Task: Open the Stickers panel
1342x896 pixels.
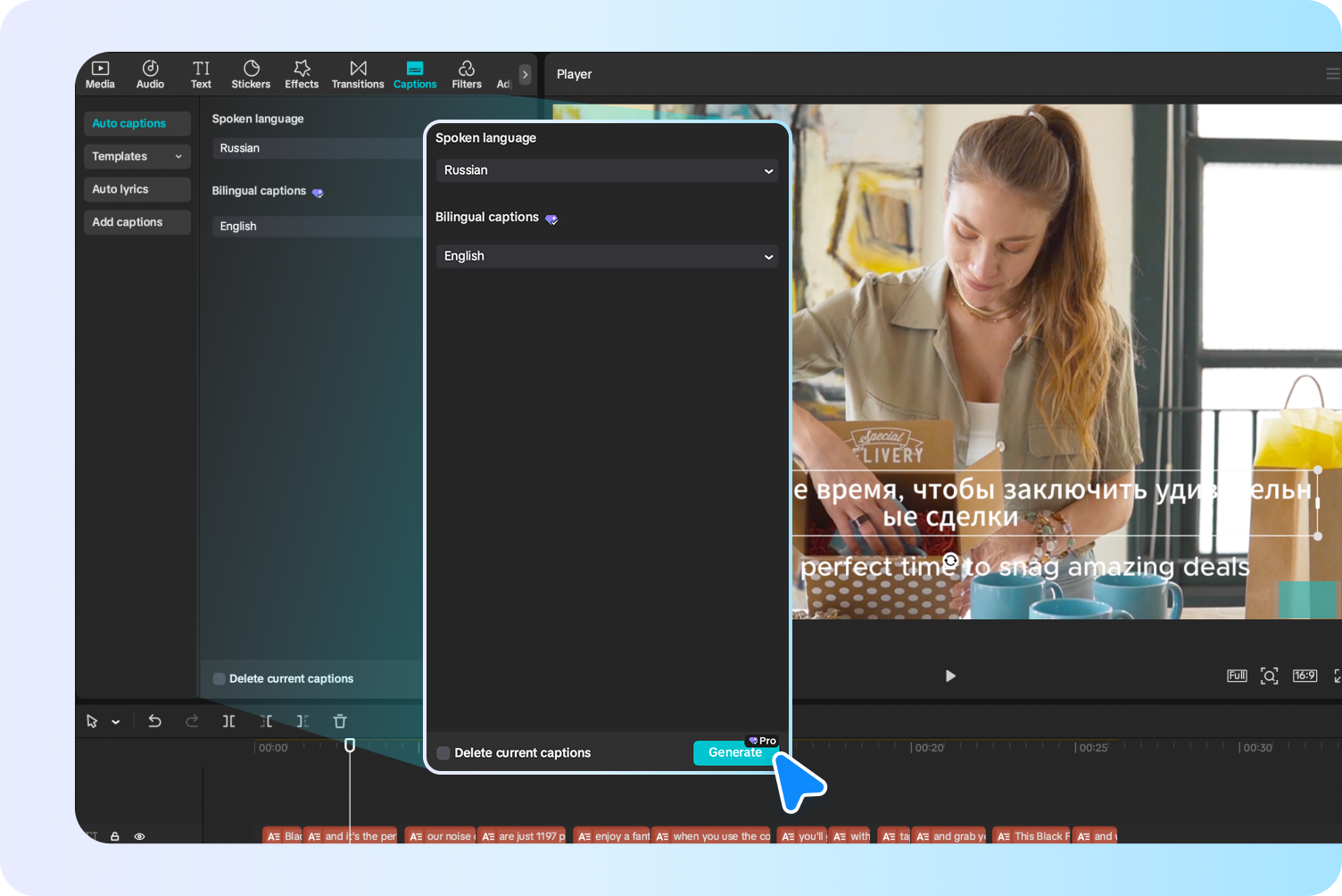Action: [251, 74]
